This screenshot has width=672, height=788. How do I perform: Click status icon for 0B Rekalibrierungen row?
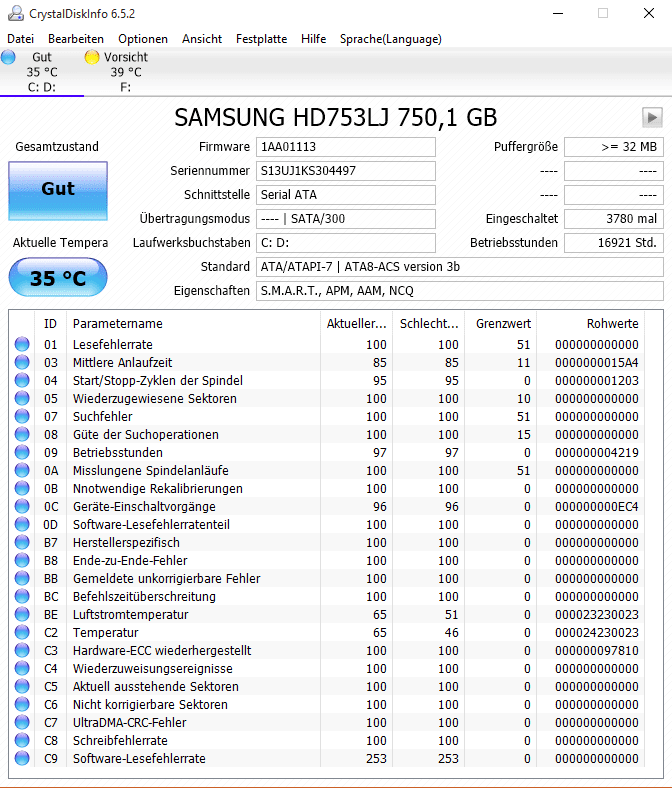click(22, 488)
